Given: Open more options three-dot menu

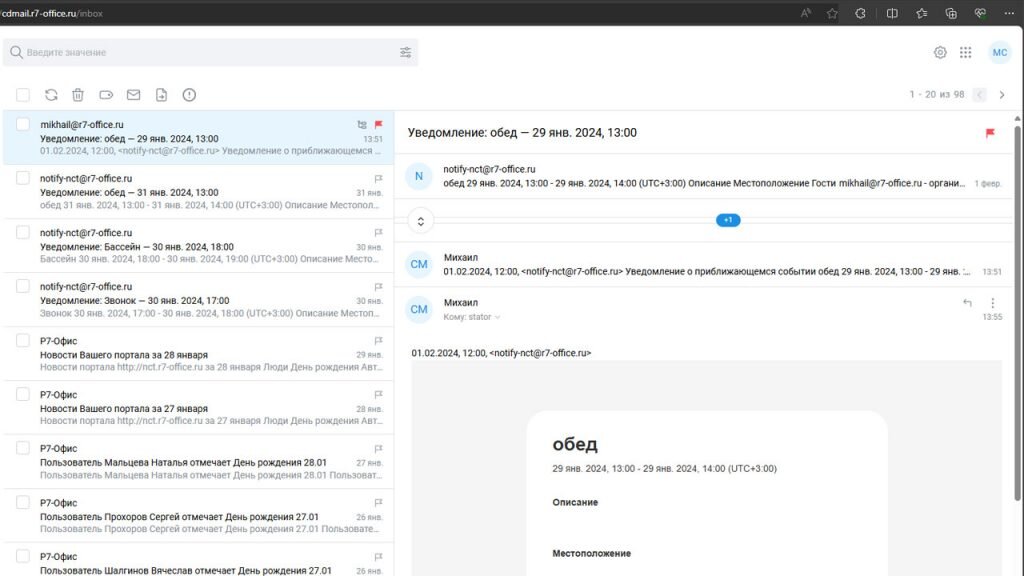Looking at the screenshot, I should (993, 302).
